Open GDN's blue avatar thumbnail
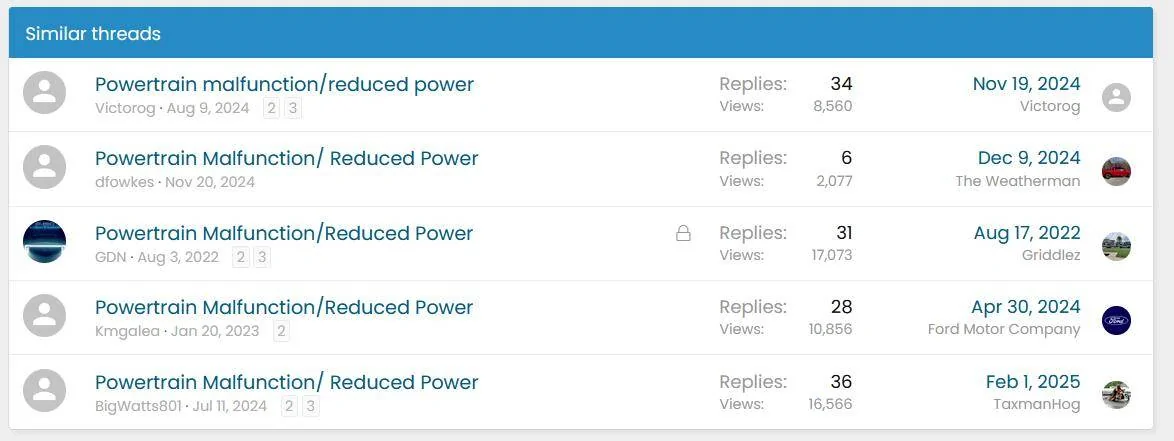1174x441 pixels. pos(44,242)
